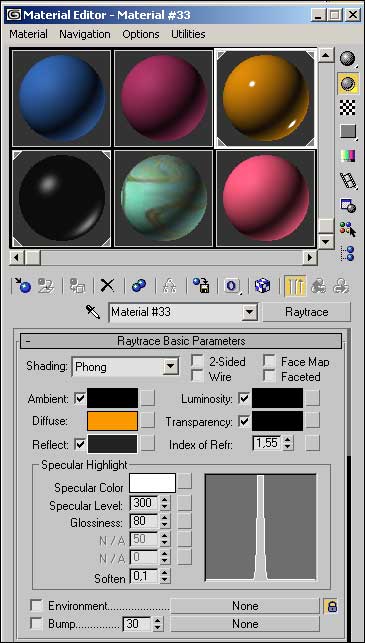Click the Select by Material icon
This screenshot has height=643, width=365.
347,229
